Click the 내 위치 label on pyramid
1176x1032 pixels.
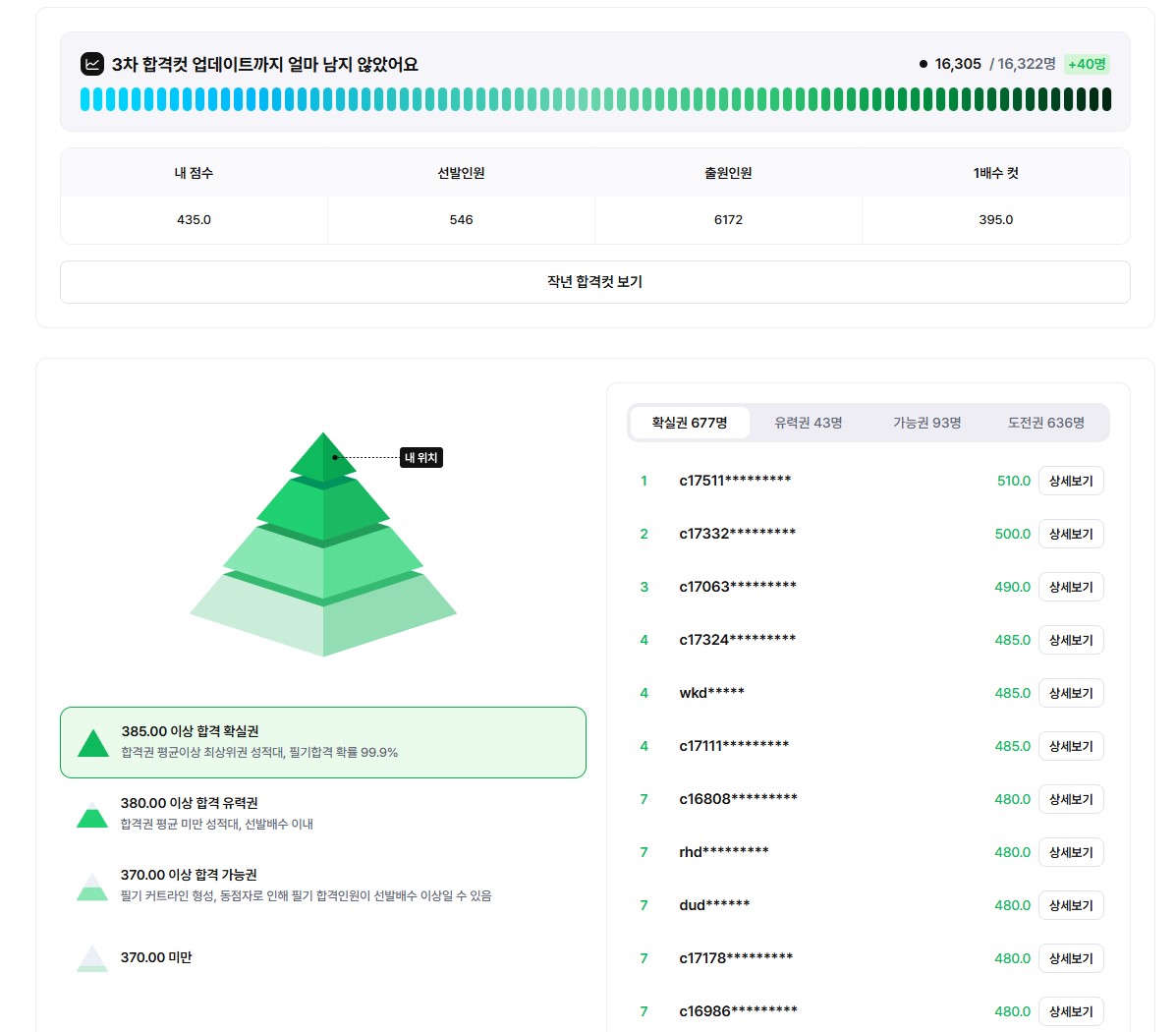click(x=421, y=458)
